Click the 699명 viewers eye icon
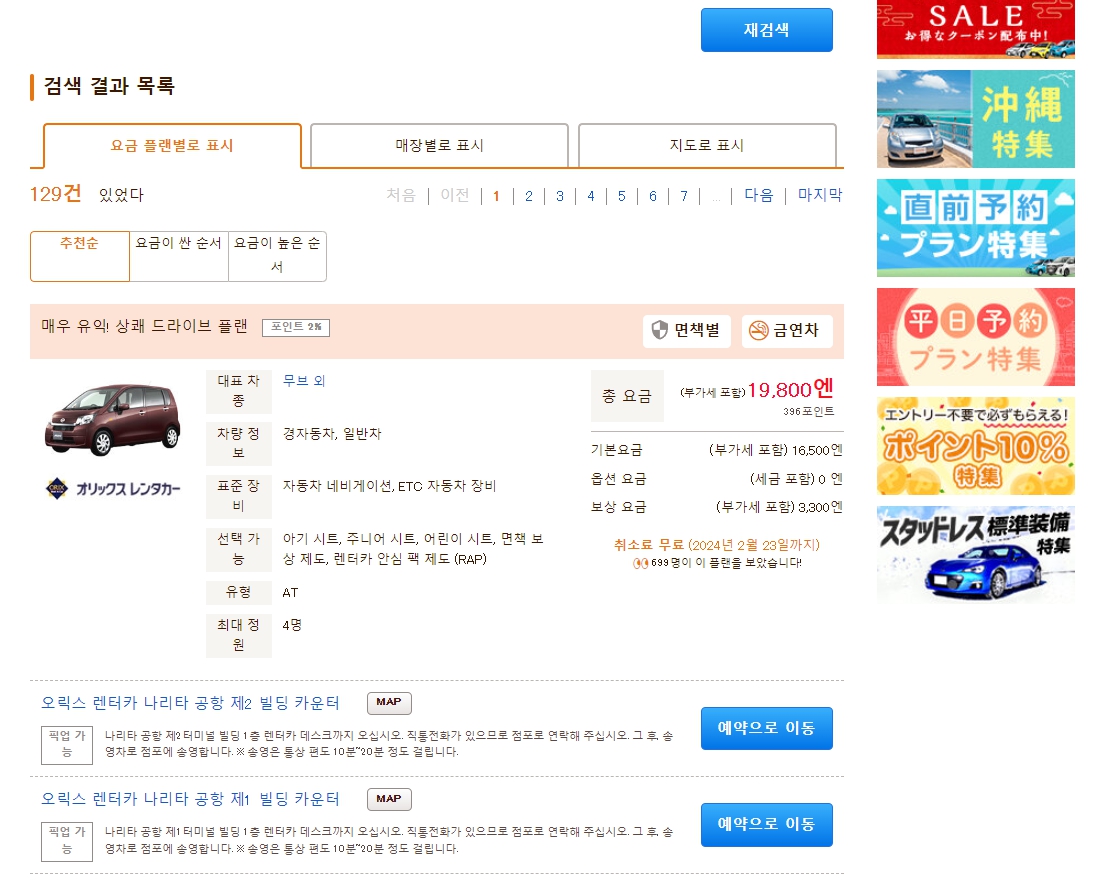 [x=640, y=563]
